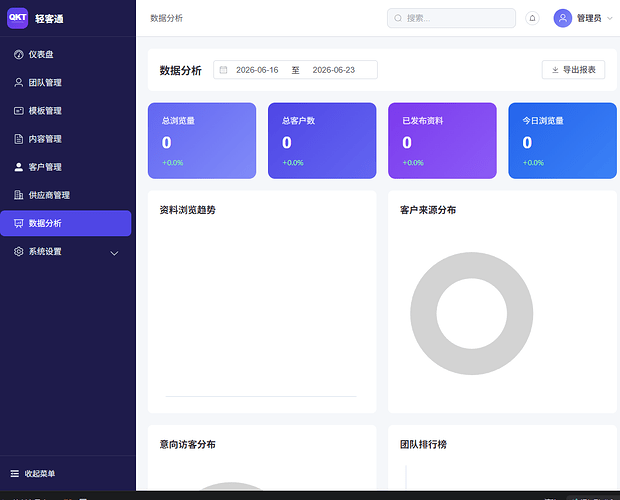The width and height of the screenshot is (620, 500).
Task: Click the 轻客通 brand name
Action: [x=49, y=19]
